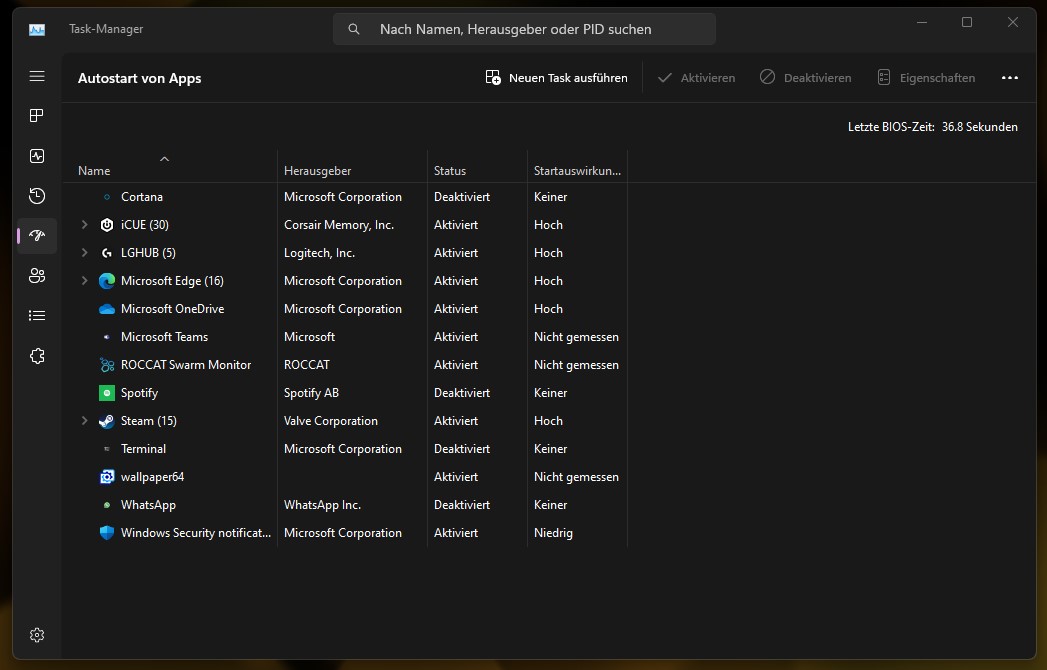Viewport: 1047px width, 670px height.
Task: Click Niedrig startup impact value
Action: 553,533
